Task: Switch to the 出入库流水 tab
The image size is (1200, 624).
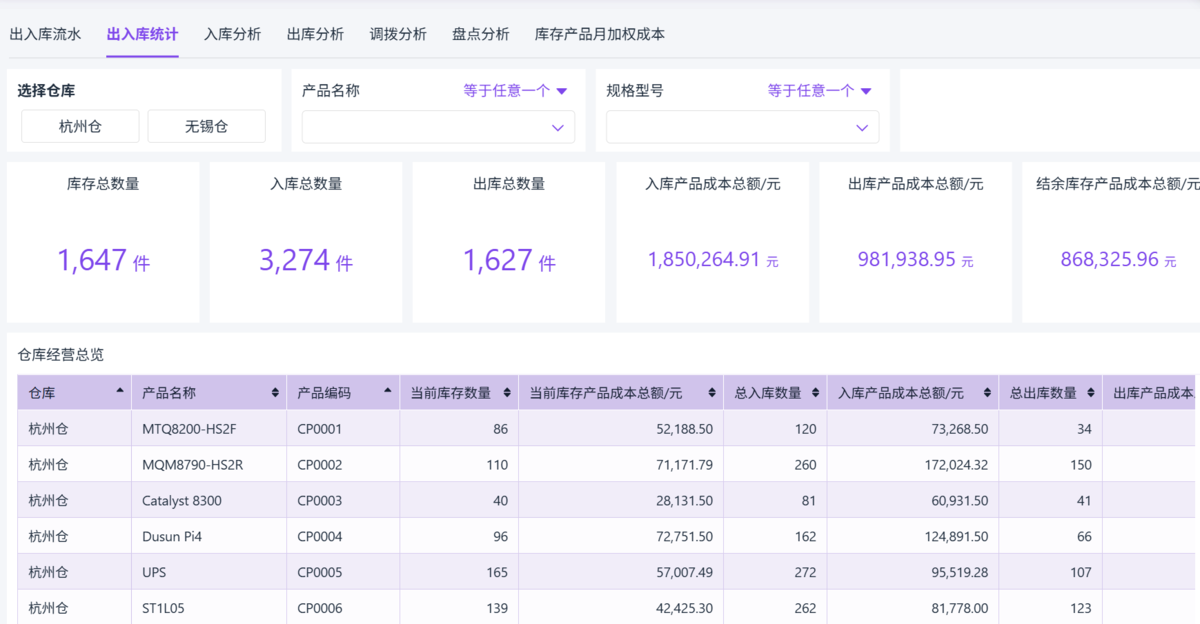Action: point(45,34)
